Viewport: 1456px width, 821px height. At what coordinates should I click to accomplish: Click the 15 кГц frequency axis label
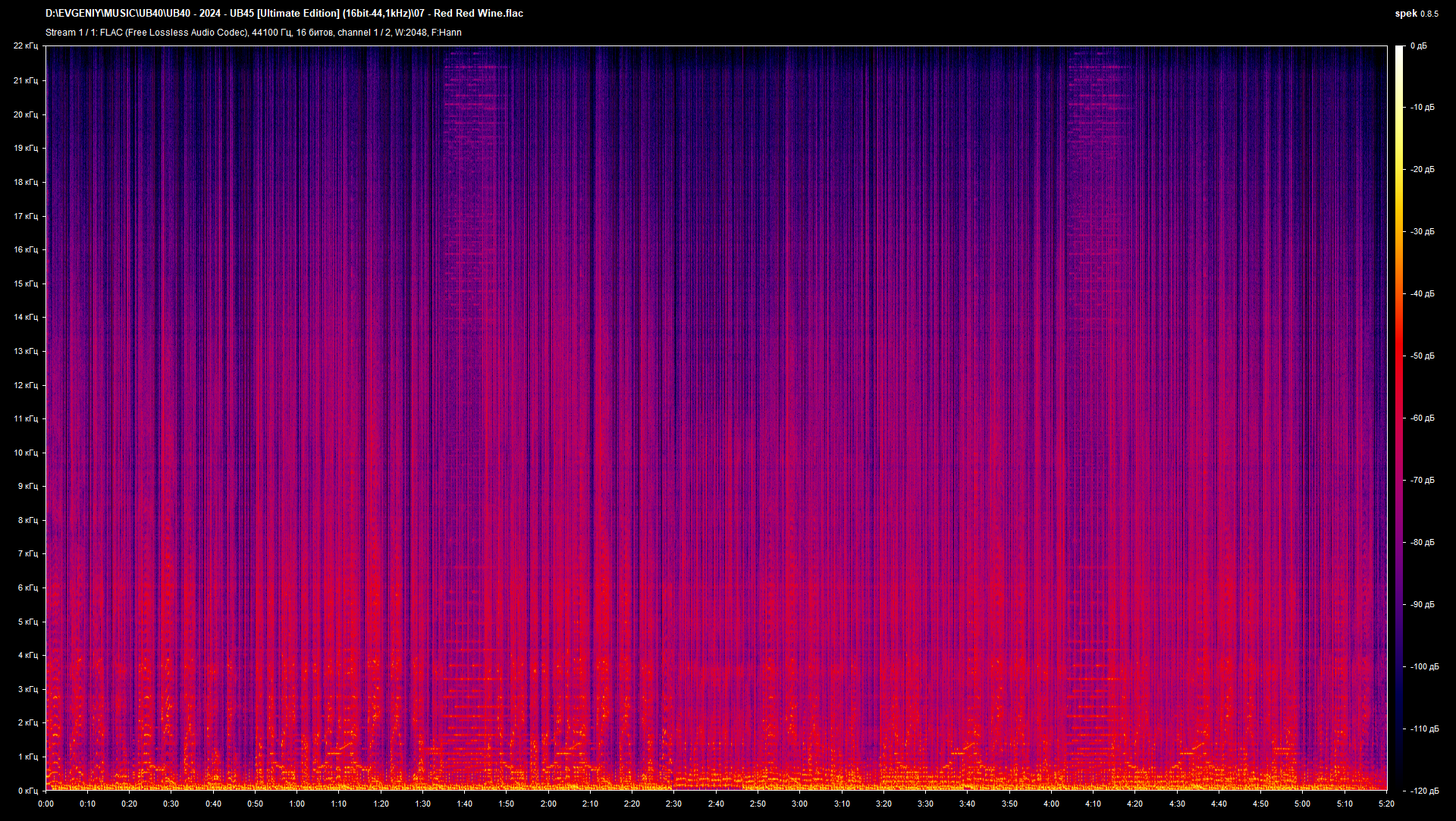coord(26,284)
